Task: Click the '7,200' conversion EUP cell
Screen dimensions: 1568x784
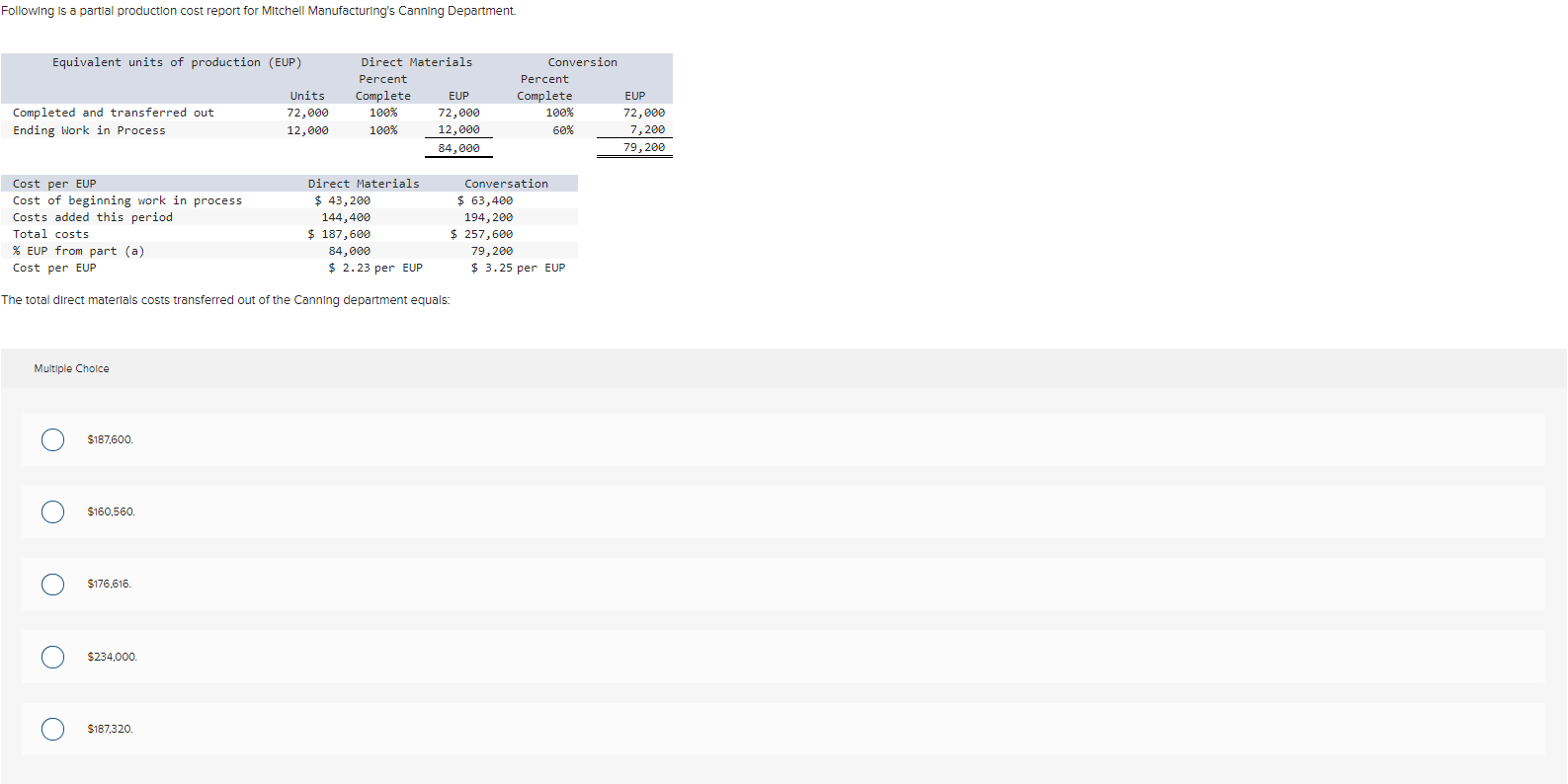Action: tap(648, 129)
